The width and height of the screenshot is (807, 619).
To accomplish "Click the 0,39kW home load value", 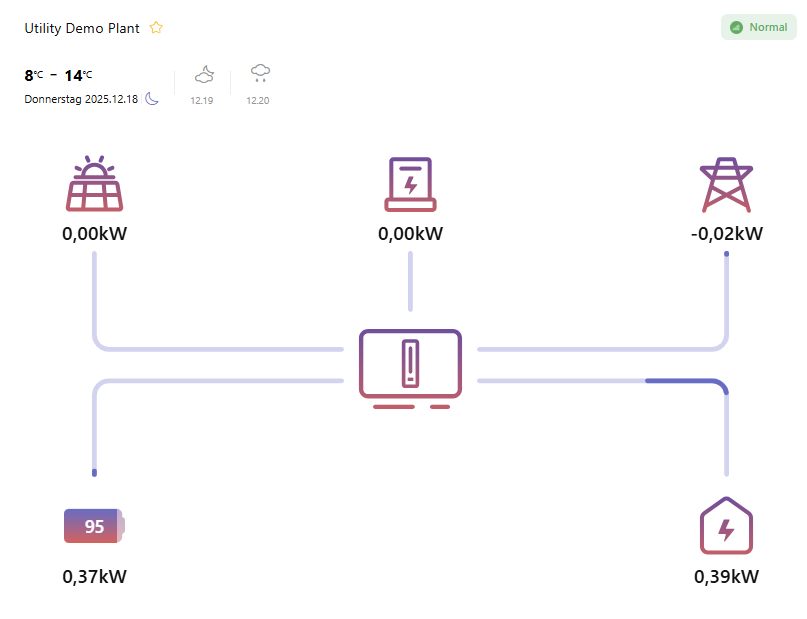I will (726, 576).
